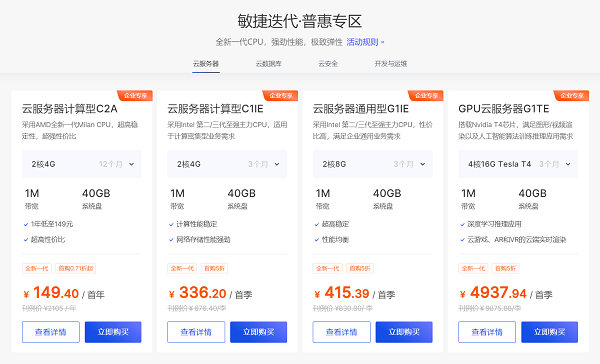Click the 企业专享 badge on C1IE card
This screenshot has width=600, height=364.
pos(280,95)
